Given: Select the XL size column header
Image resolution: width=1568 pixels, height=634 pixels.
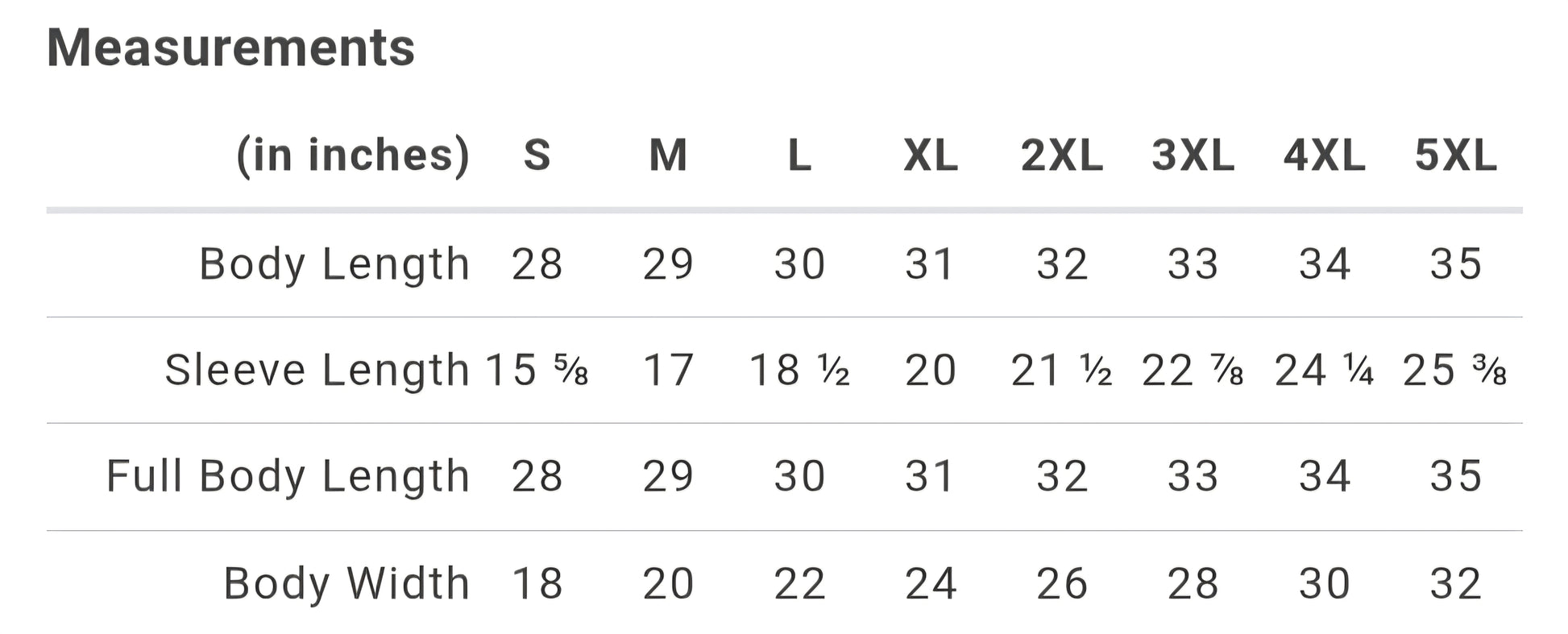Looking at the screenshot, I should pos(931,155).
